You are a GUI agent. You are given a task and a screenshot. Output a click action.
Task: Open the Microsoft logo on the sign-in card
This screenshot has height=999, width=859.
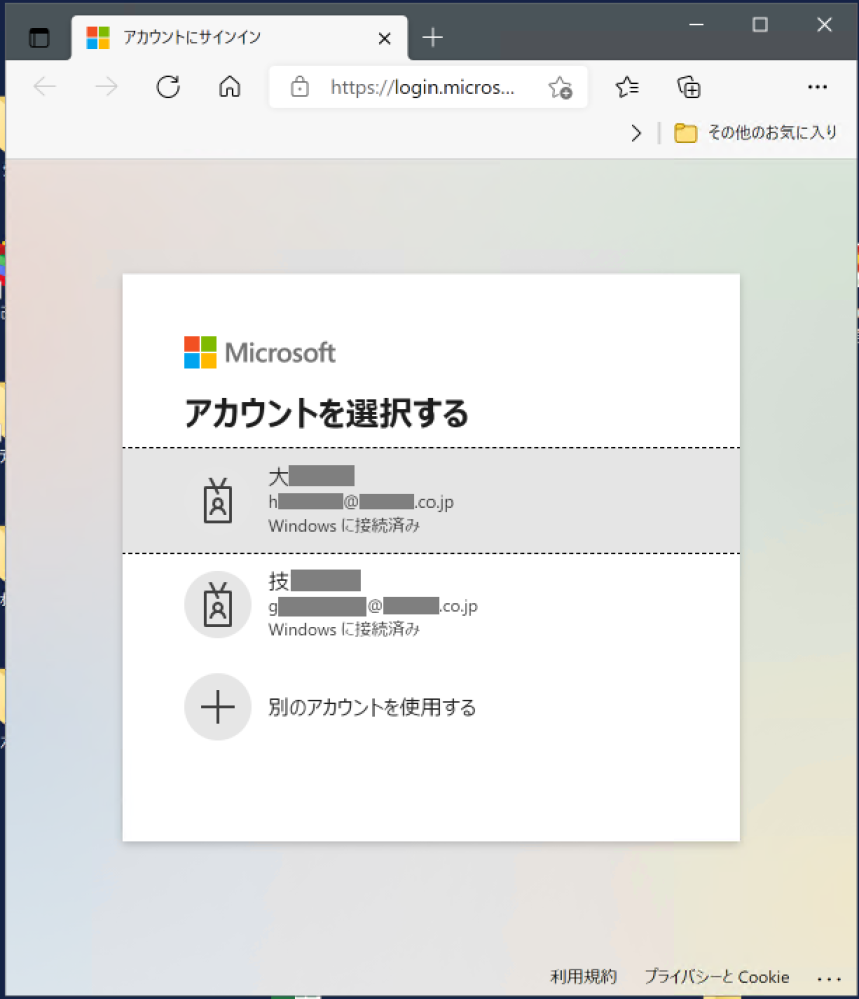pyautogui.click(x=259, y=352)
